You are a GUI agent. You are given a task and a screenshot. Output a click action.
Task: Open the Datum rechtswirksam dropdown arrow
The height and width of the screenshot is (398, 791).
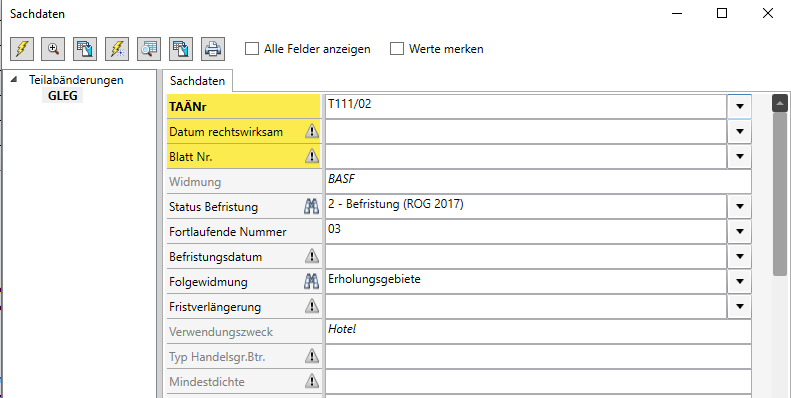click(740, 132)
